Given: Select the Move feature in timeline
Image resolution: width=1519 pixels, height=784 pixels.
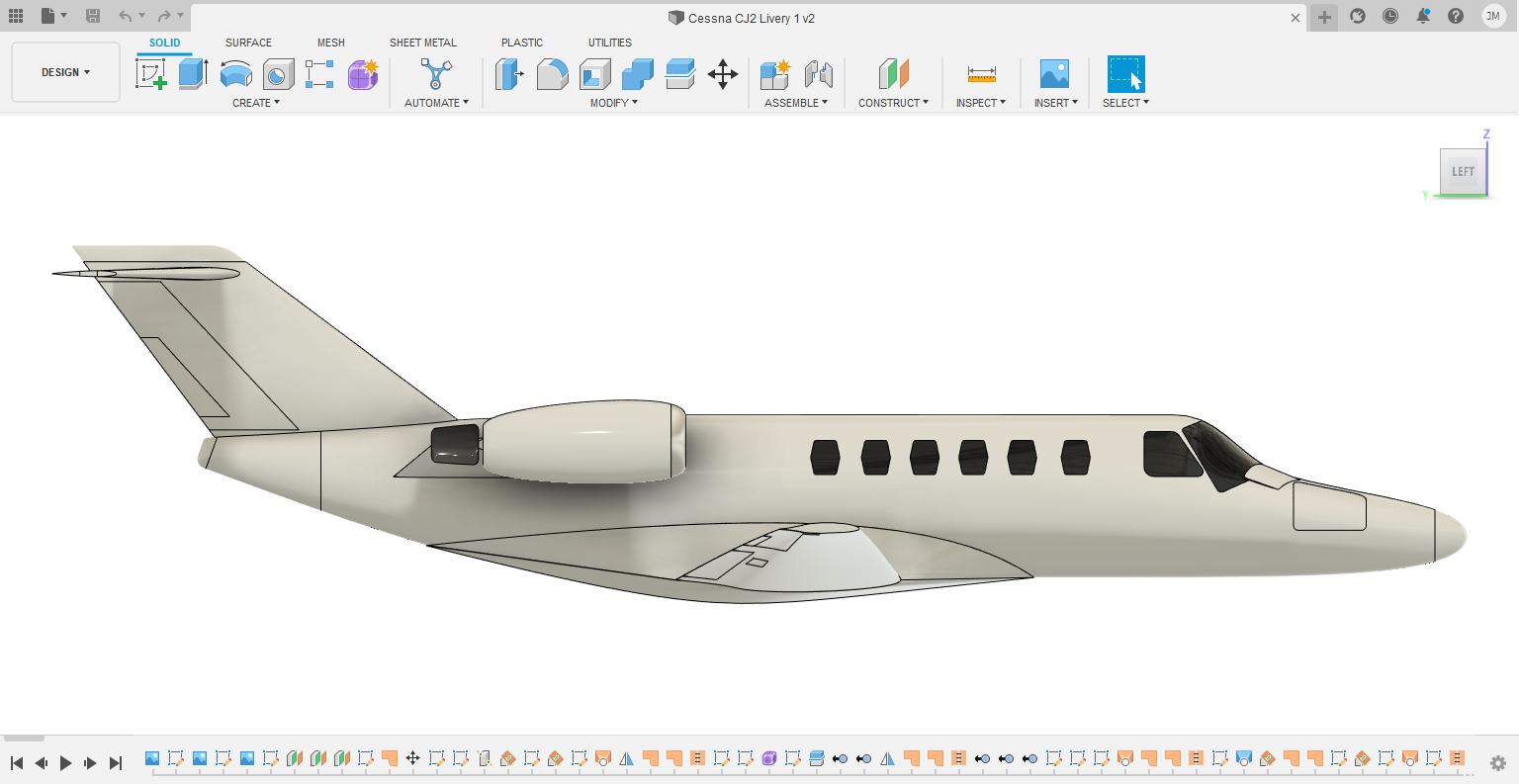Looking at the screenshot, I should click(x=413, y=758).
